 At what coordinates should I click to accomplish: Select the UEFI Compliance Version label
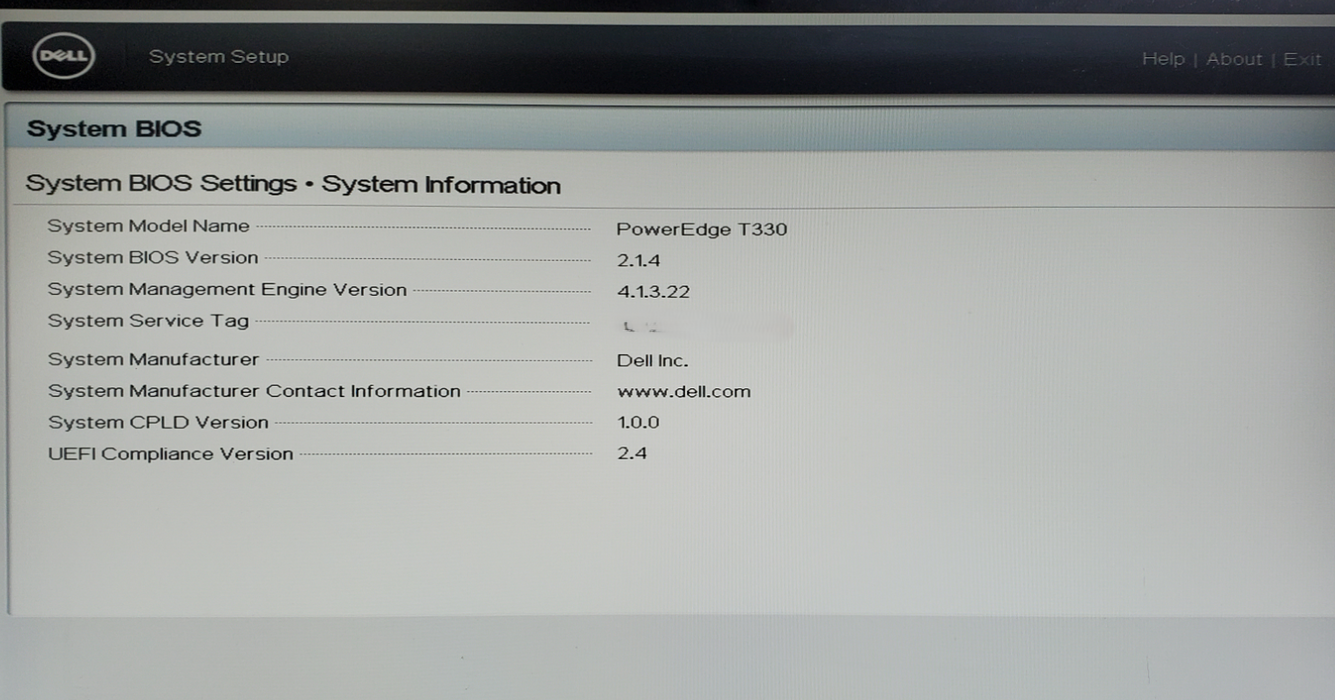click(x=171, y=454)
